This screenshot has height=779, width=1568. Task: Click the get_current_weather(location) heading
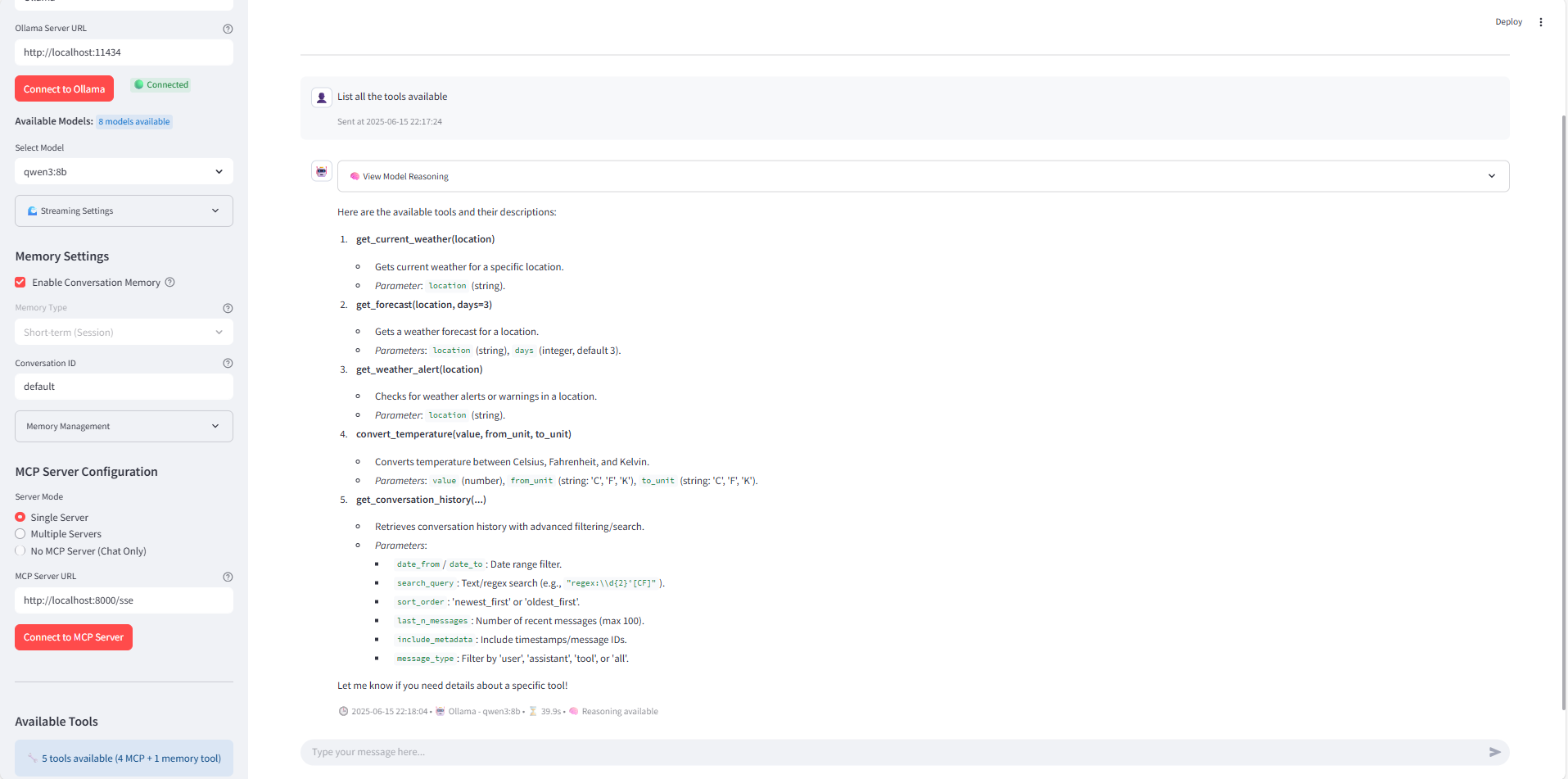pyautogui.click(x=425, y=239)
